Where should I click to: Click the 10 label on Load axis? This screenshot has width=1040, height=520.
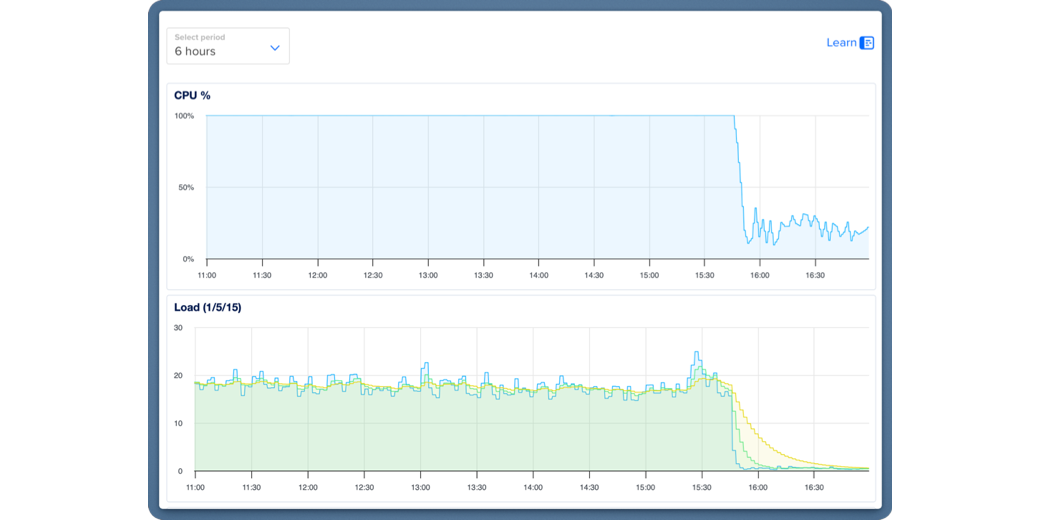click(178, 423)
